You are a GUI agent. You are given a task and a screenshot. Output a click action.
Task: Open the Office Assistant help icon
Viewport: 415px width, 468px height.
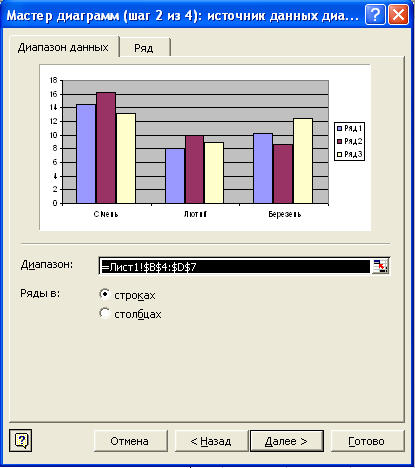[21, 440]
